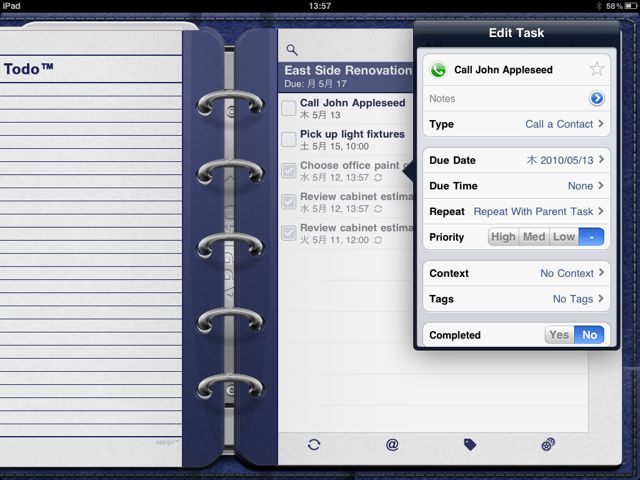The height and width of the screenshot is (480, 640).
Task: Open Tags row chevron
Action: [x=601, y=299]
